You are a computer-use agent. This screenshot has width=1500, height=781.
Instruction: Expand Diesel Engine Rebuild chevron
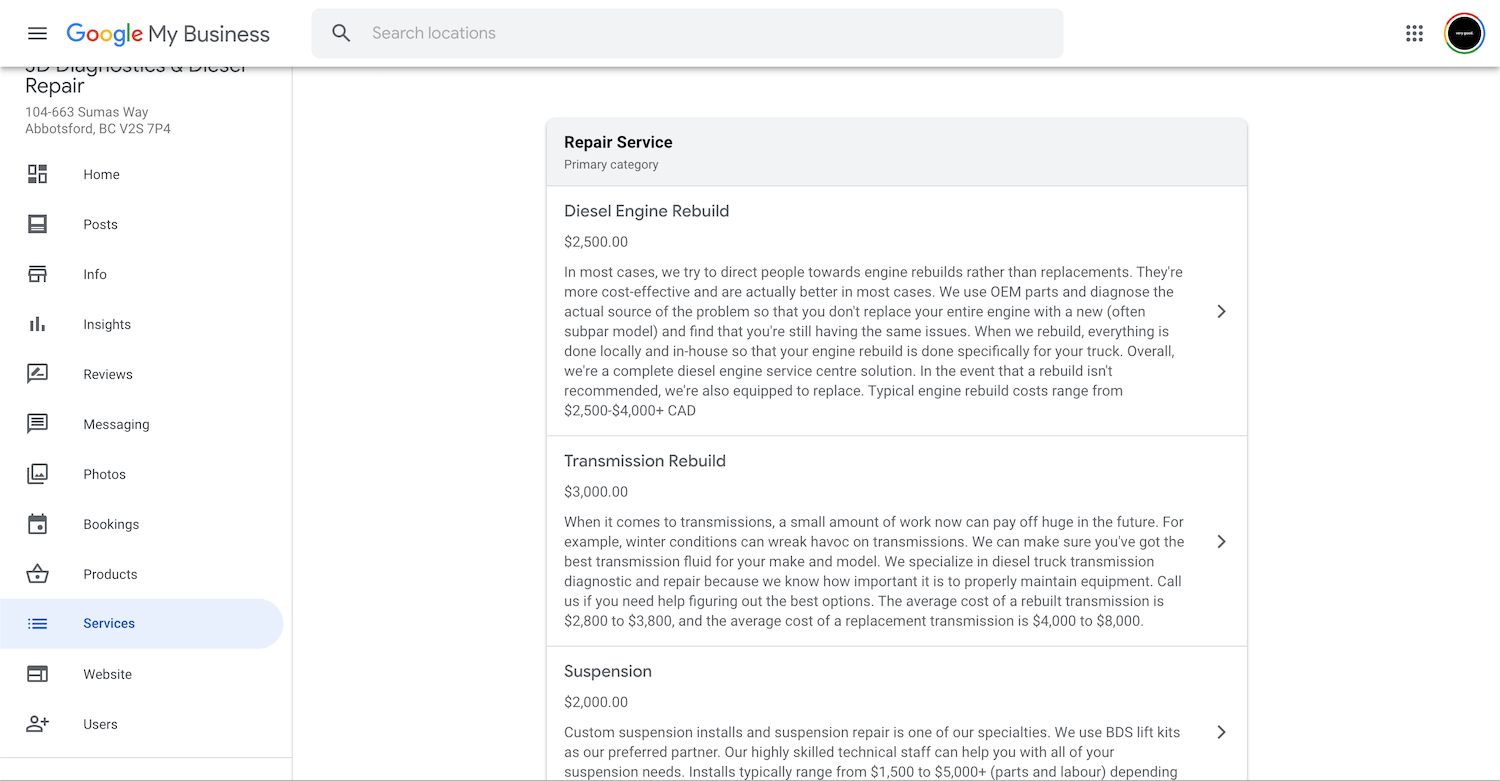pos(1221,311)
